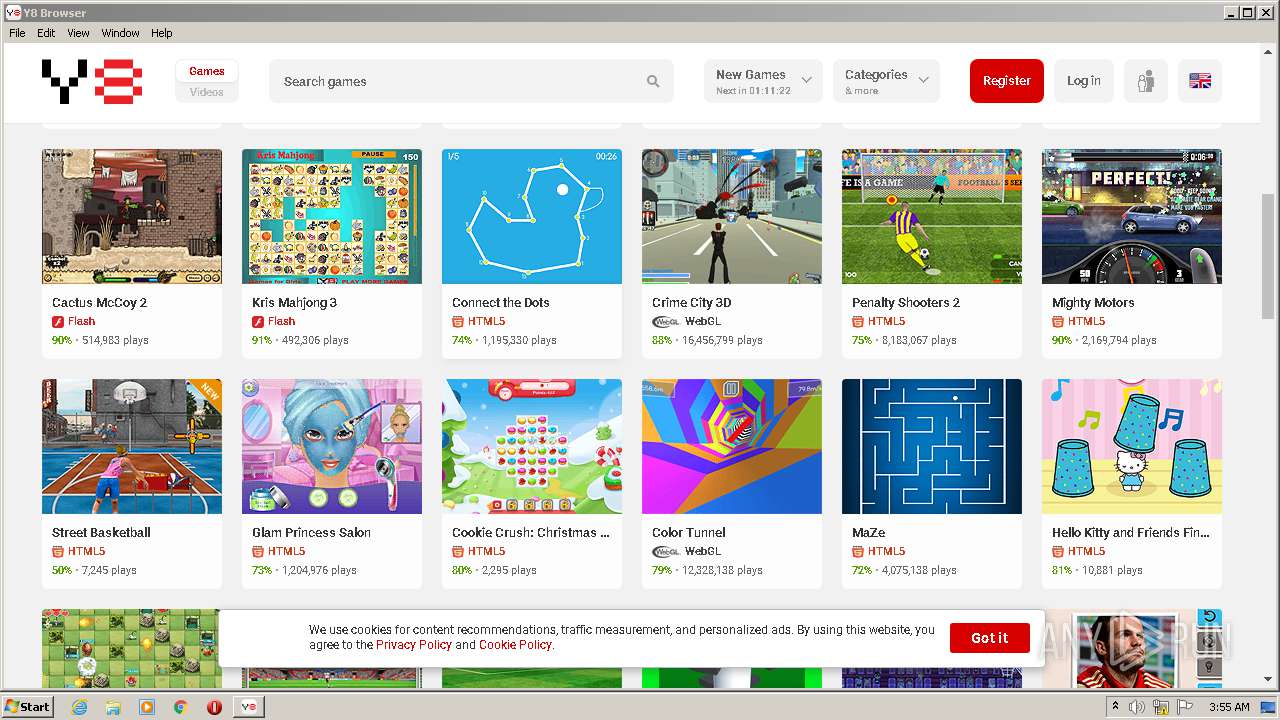Open the Privacy Policy link

[414, 645]
